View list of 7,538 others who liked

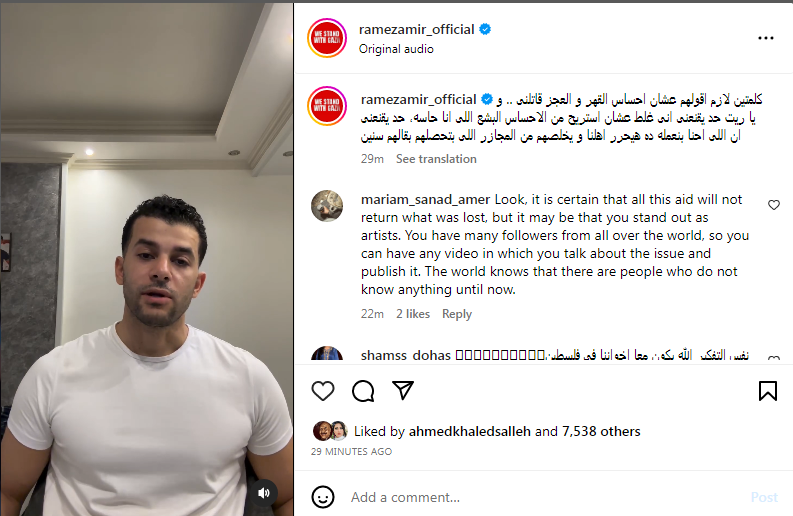[601, 432]
